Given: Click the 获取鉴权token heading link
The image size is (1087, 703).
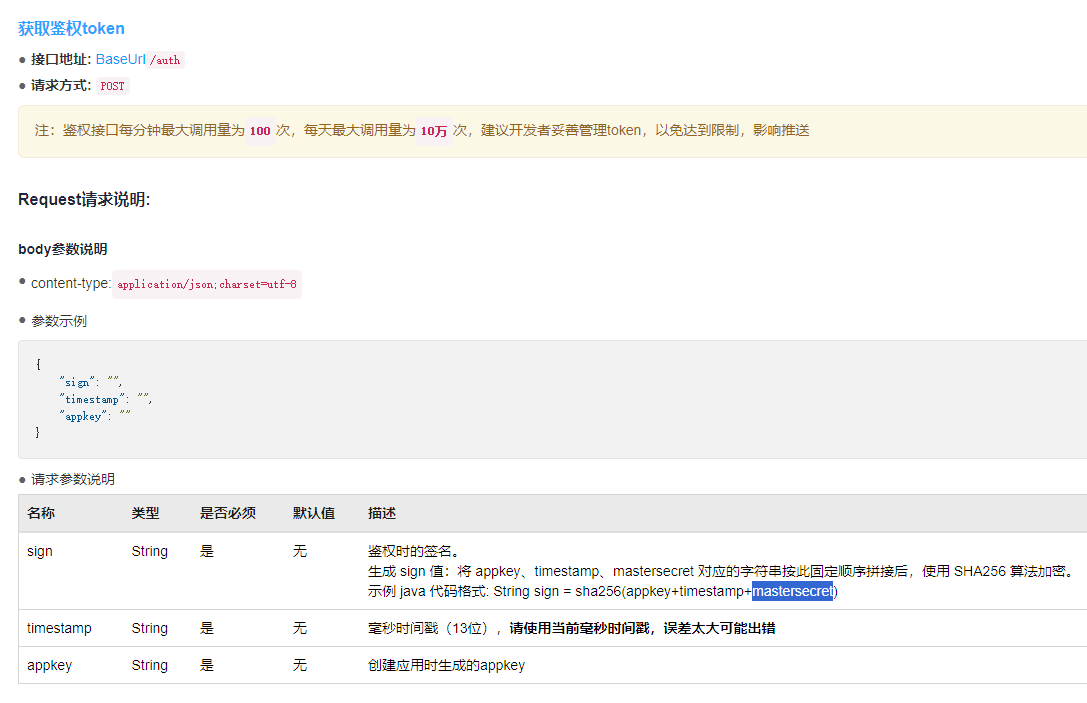Looking at the screenshot, I should point(68,28).
